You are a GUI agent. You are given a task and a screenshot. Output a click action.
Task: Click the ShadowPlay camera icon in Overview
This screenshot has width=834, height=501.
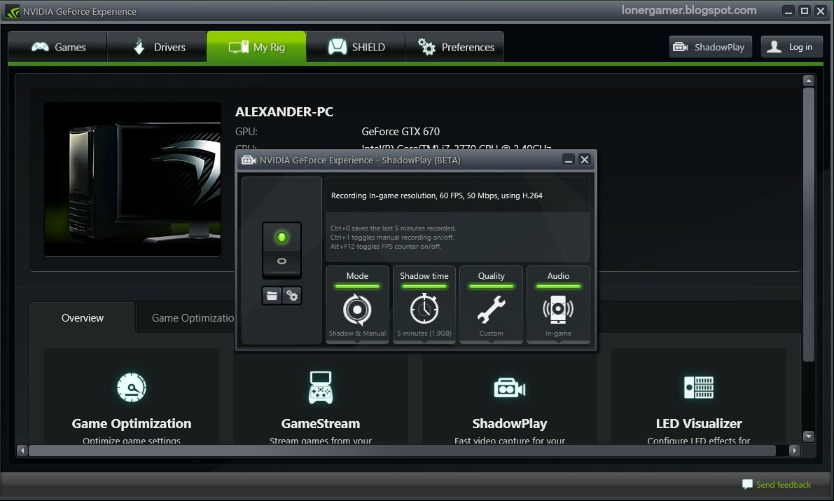[x=510, y=388]
